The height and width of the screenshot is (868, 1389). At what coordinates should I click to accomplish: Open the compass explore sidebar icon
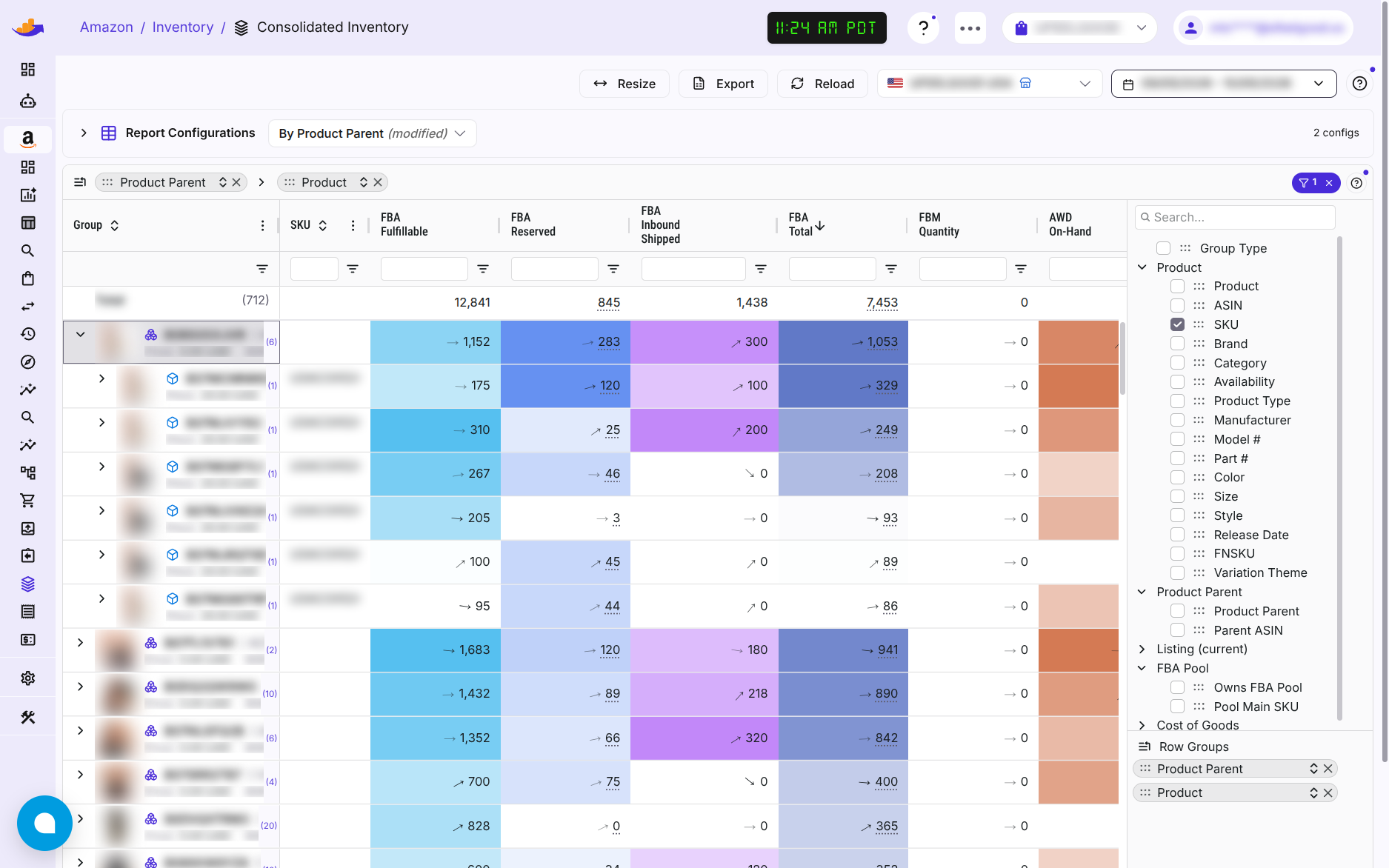(x=27, y=362)
